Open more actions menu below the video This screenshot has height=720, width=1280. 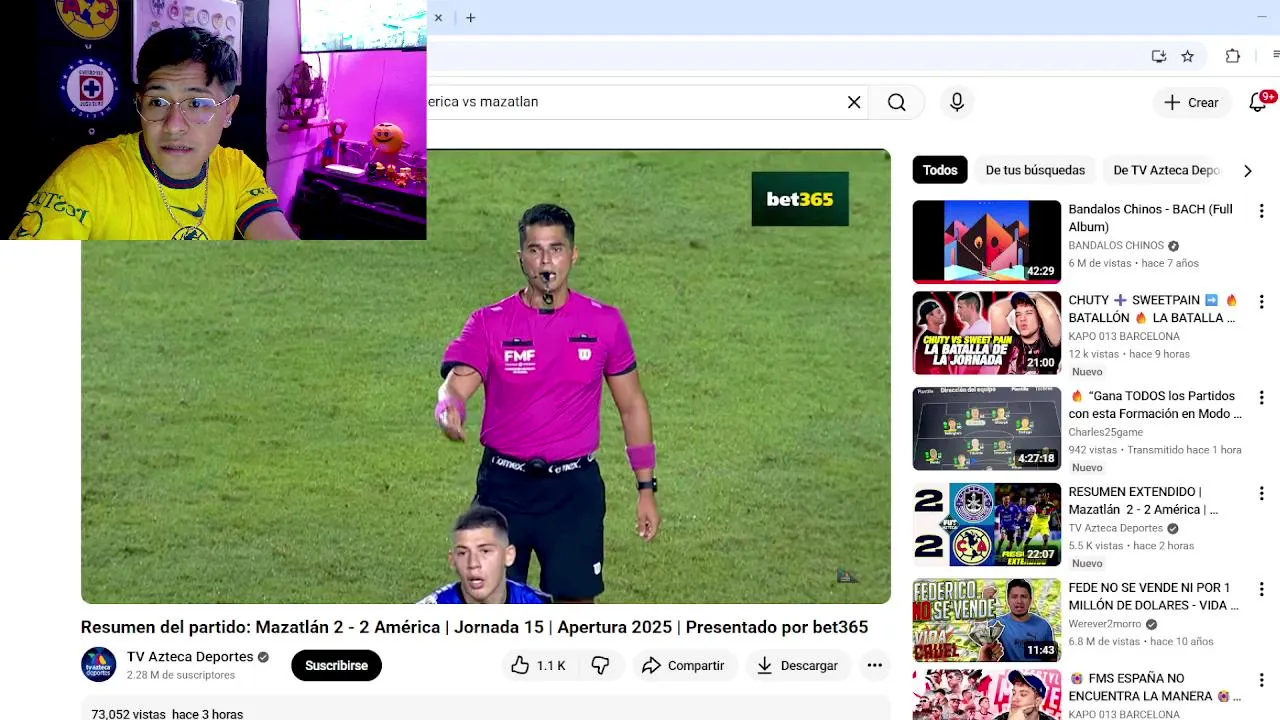[x=874, y=665]
